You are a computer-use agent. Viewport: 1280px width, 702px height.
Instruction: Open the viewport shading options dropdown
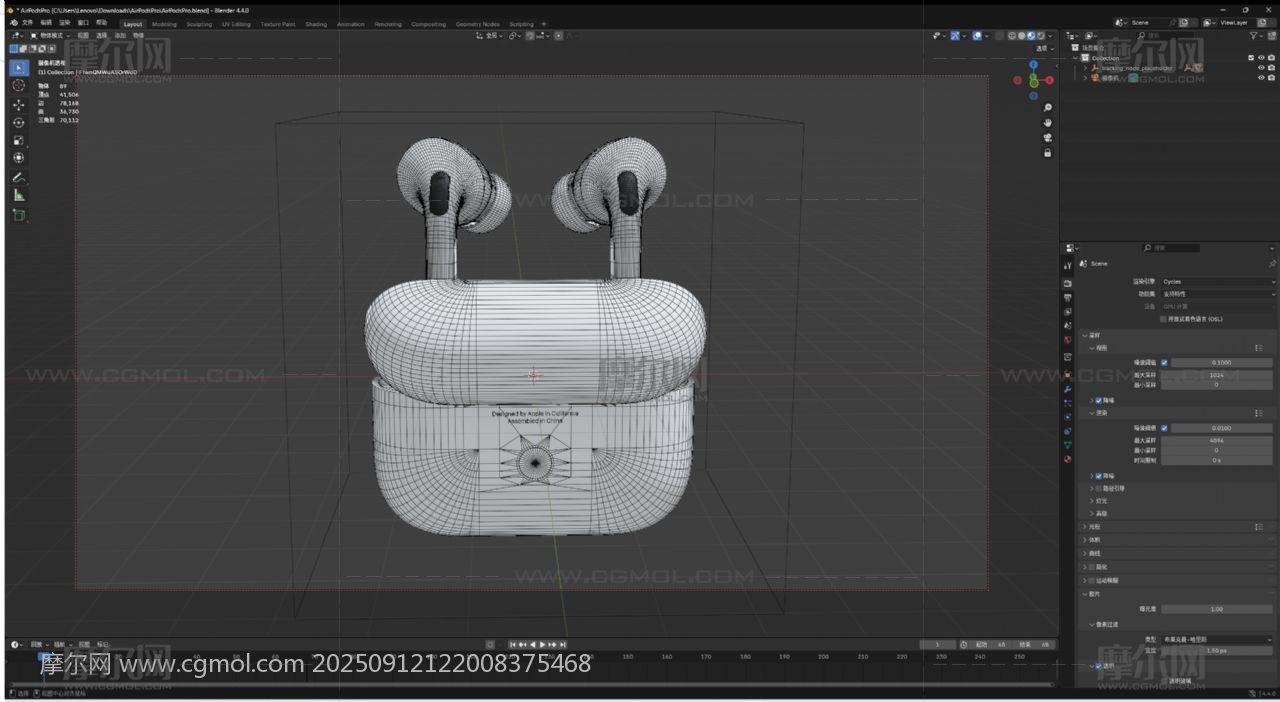[x=1052, y=36]
